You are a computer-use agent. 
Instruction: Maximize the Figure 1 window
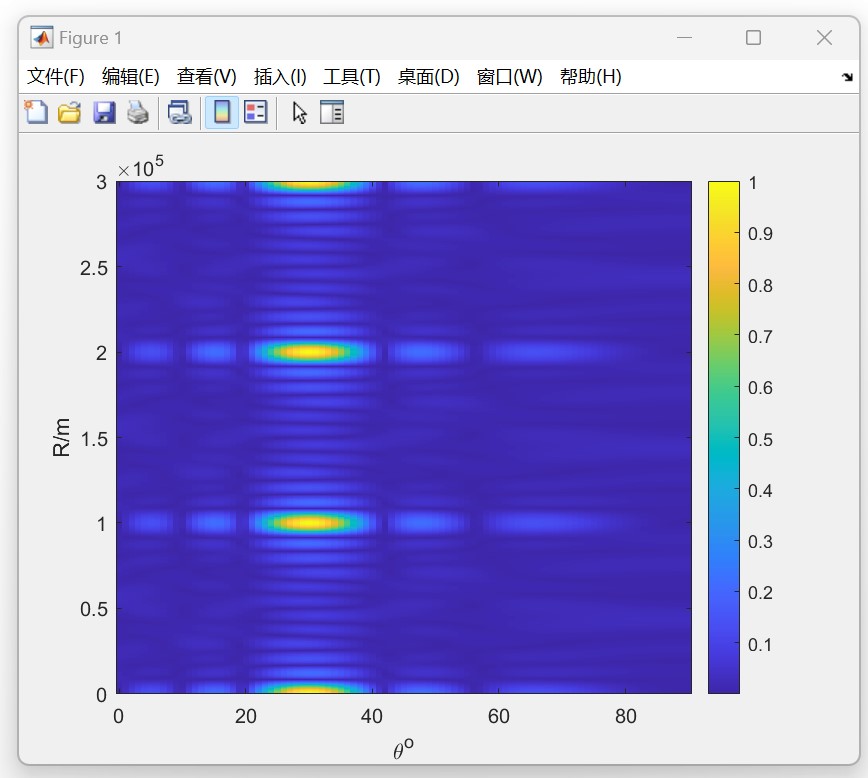point(753,38)
